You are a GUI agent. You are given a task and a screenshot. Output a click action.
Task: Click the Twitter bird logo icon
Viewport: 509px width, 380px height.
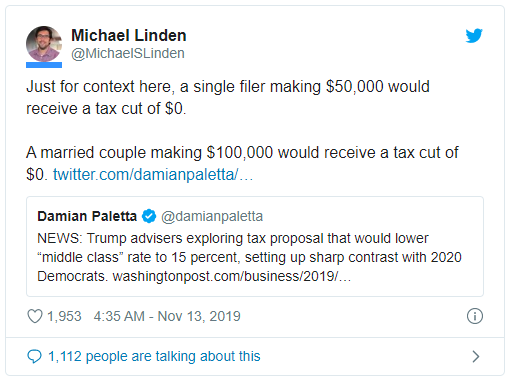pos(474,36)
